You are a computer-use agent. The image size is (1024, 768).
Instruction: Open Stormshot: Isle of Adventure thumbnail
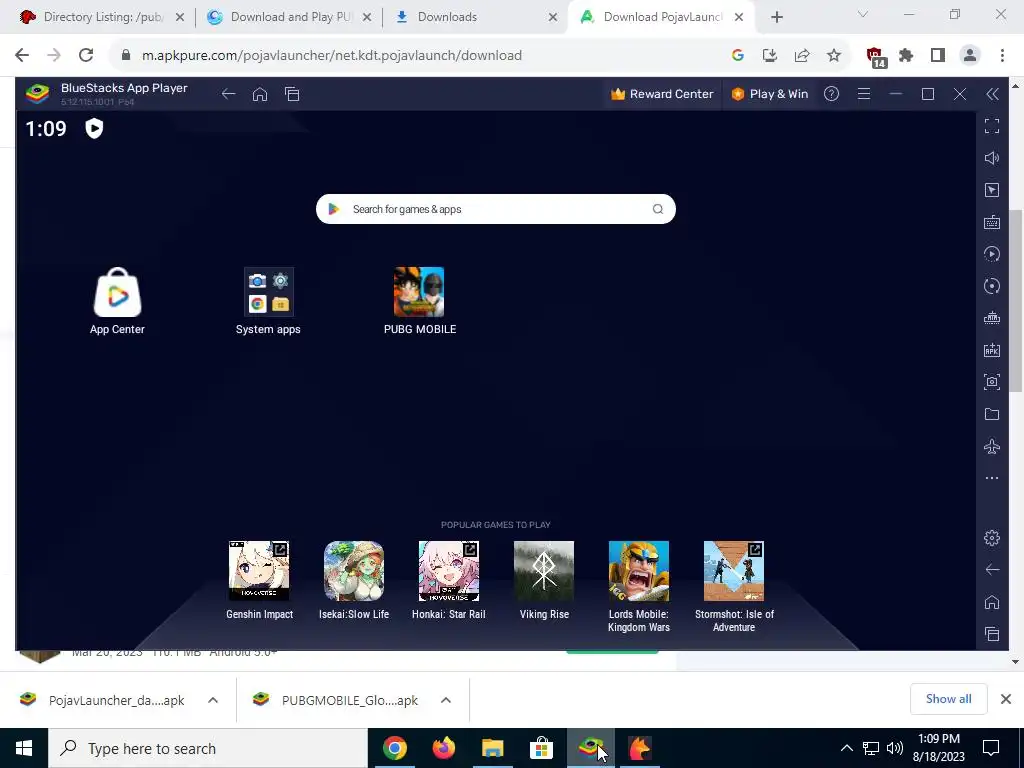[x=734, y=571]
